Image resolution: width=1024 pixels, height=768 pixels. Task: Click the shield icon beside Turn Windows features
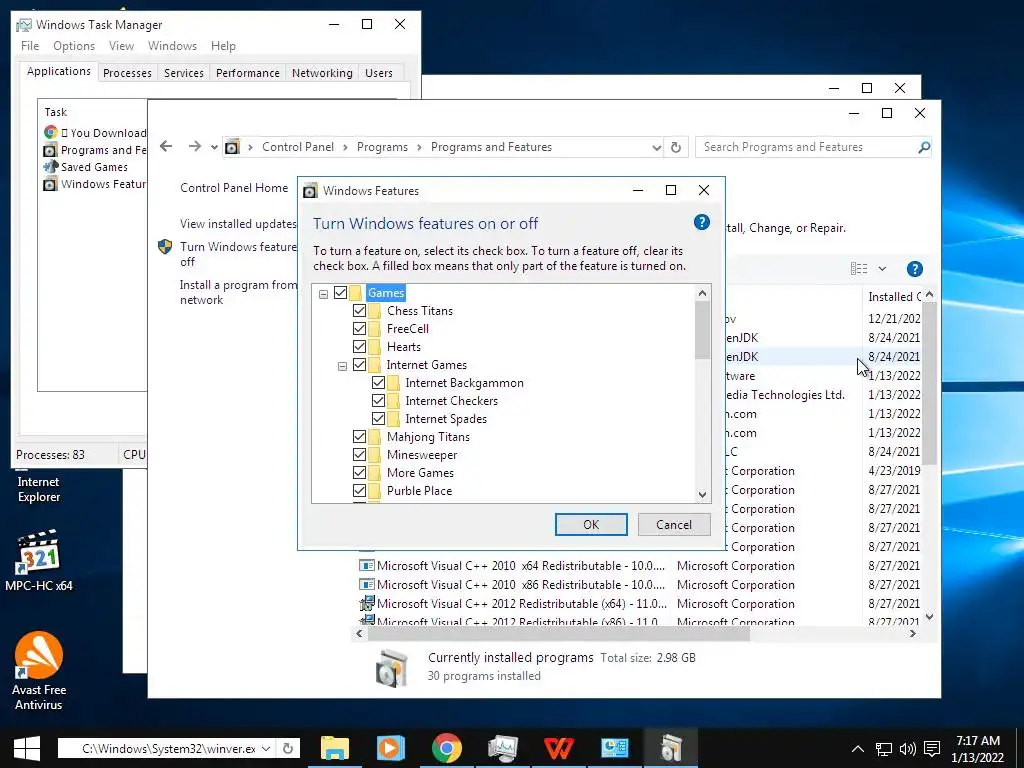point(165,247)
